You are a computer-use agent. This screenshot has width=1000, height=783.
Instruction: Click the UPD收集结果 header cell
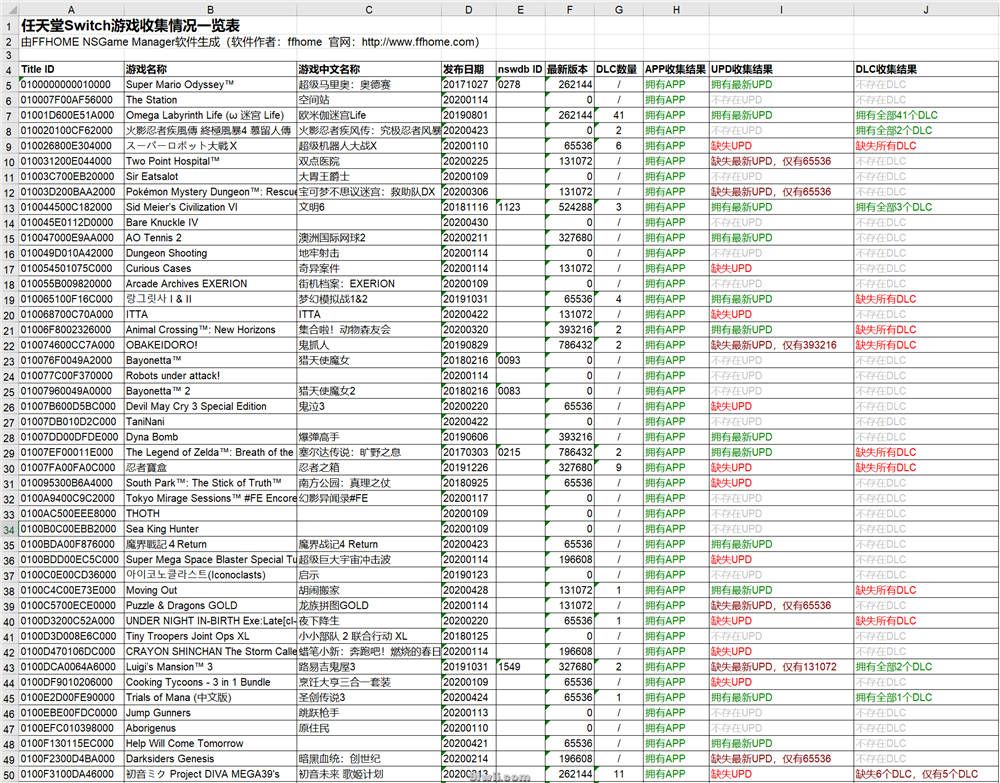click(781, 69)
